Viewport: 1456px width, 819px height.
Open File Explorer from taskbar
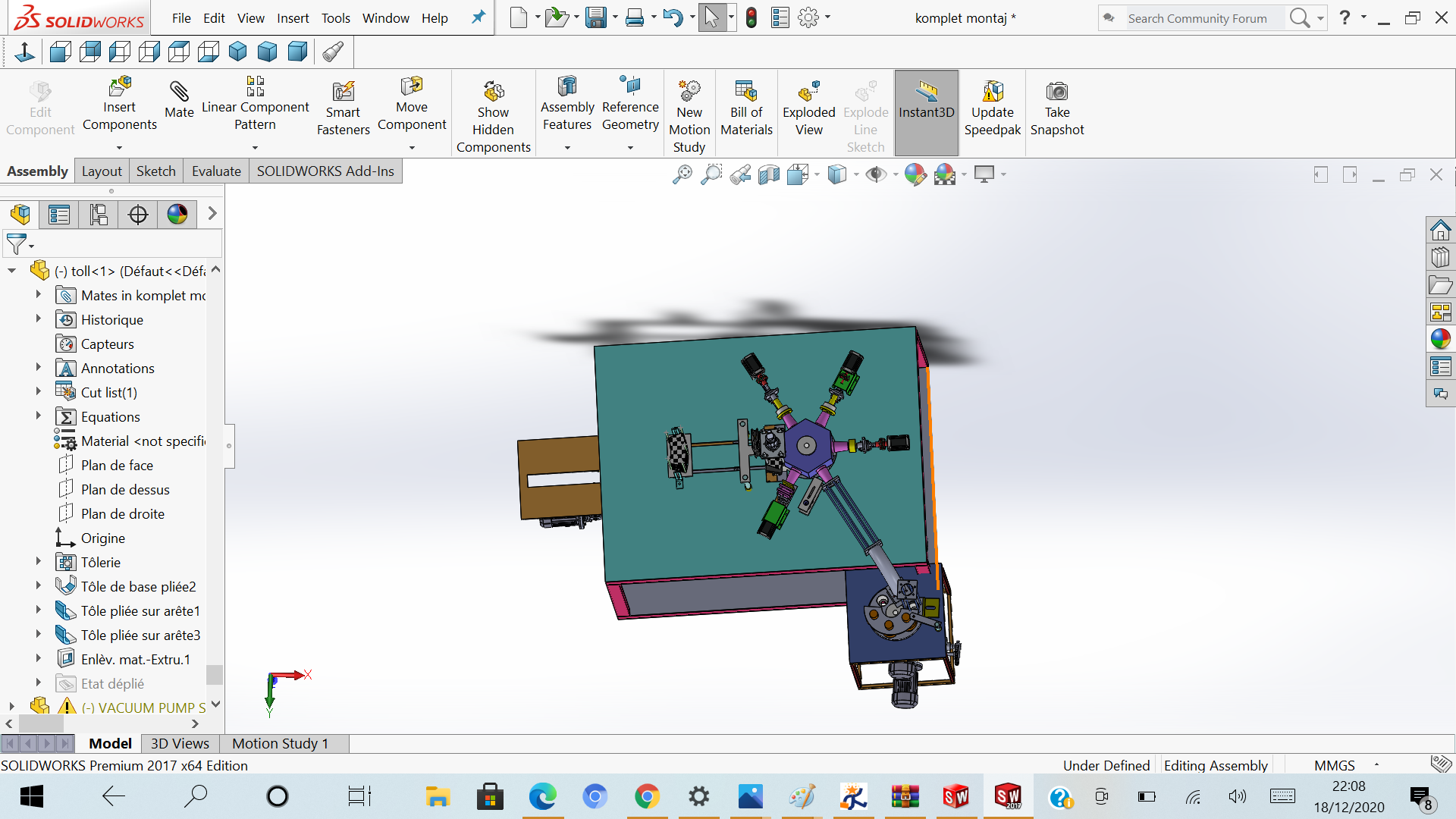tap(438, 796)
